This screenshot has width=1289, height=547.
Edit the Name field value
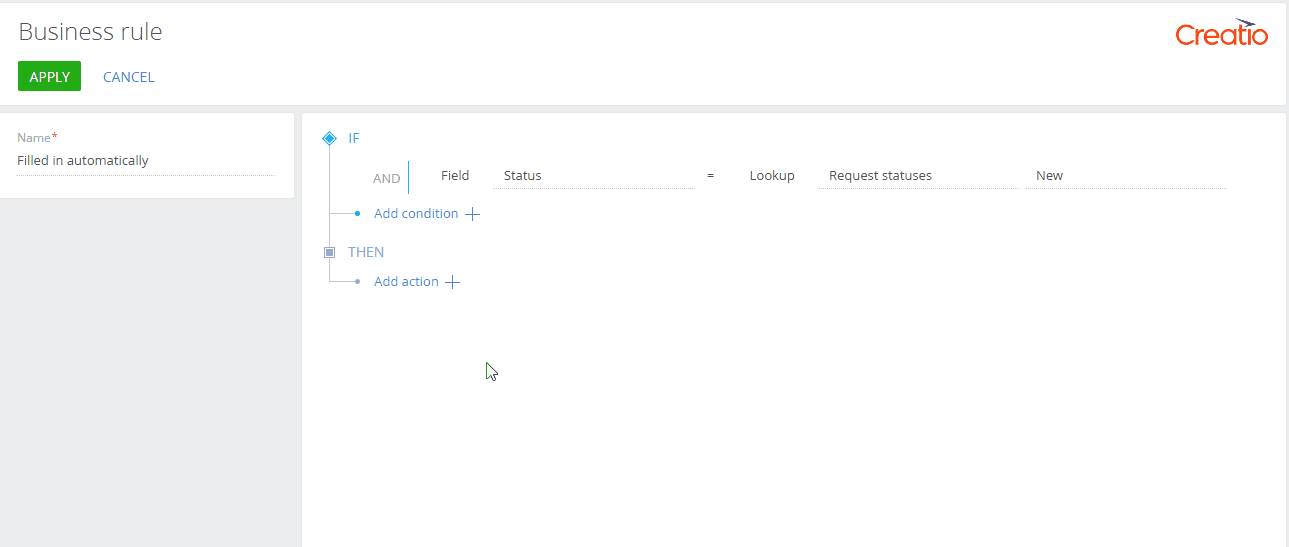click(146, 161)
